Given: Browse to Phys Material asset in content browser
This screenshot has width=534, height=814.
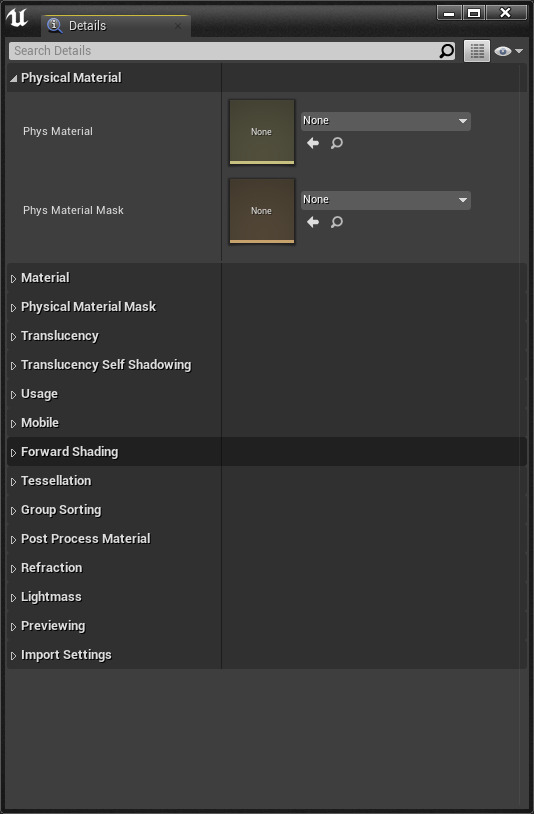Looking at the screenshot, I should click(337, 143).
